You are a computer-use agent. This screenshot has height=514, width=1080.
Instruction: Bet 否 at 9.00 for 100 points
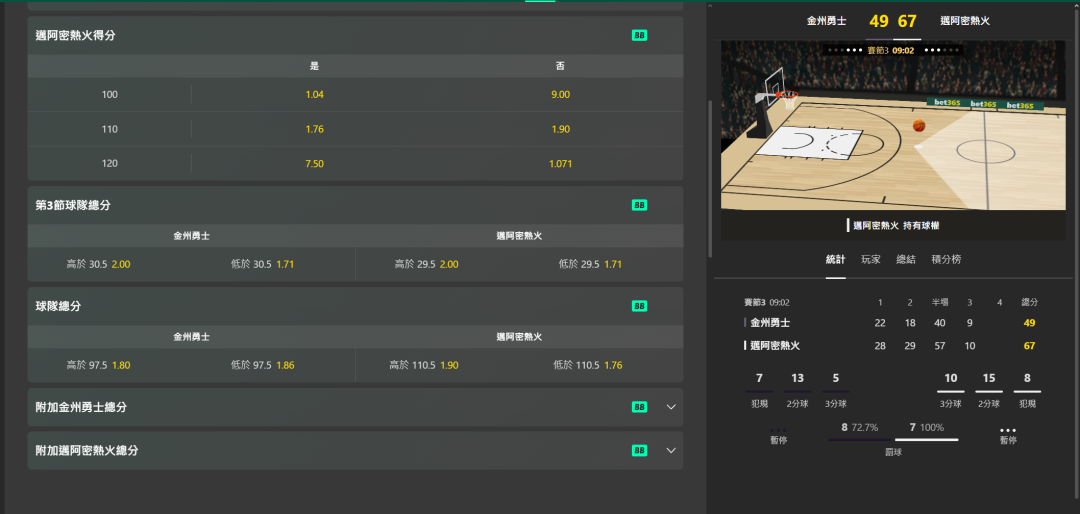pyautogui.click(x=561, y=94)
